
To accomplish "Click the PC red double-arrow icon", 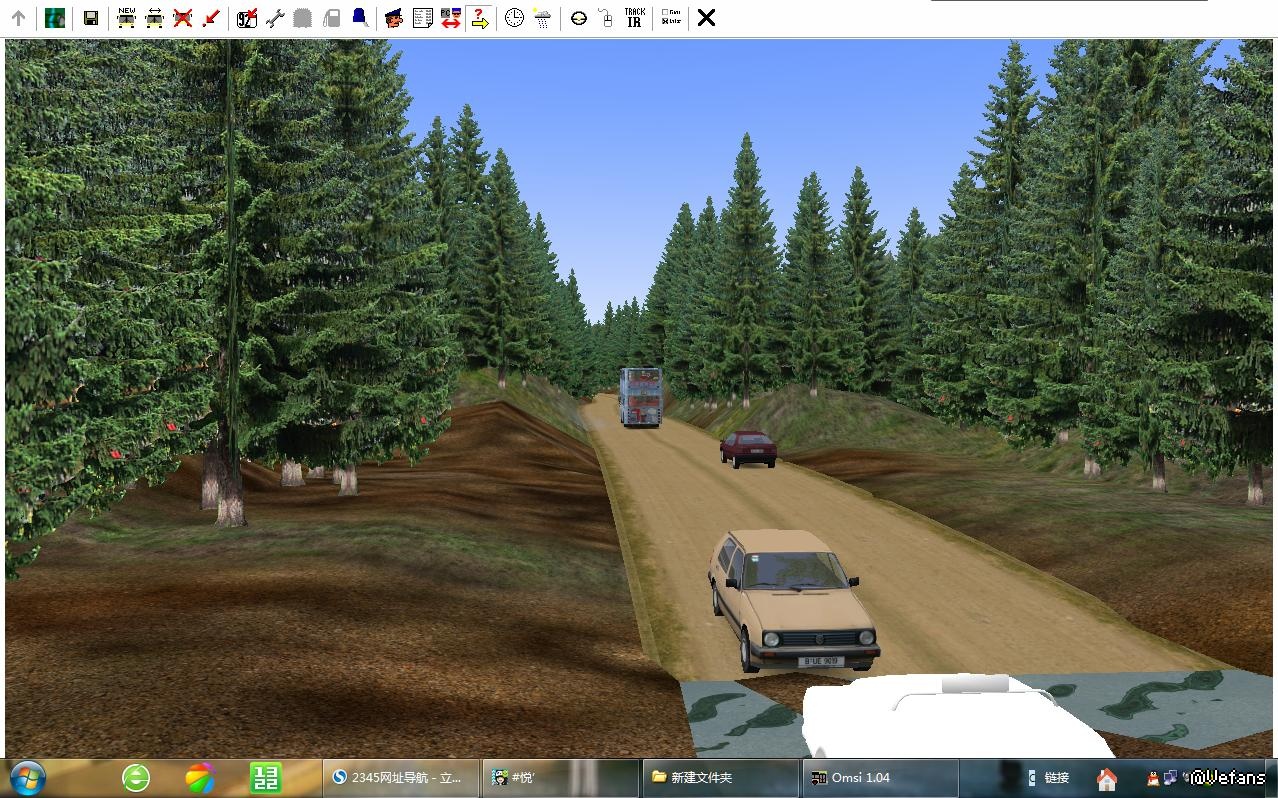I will click(450, 18).
